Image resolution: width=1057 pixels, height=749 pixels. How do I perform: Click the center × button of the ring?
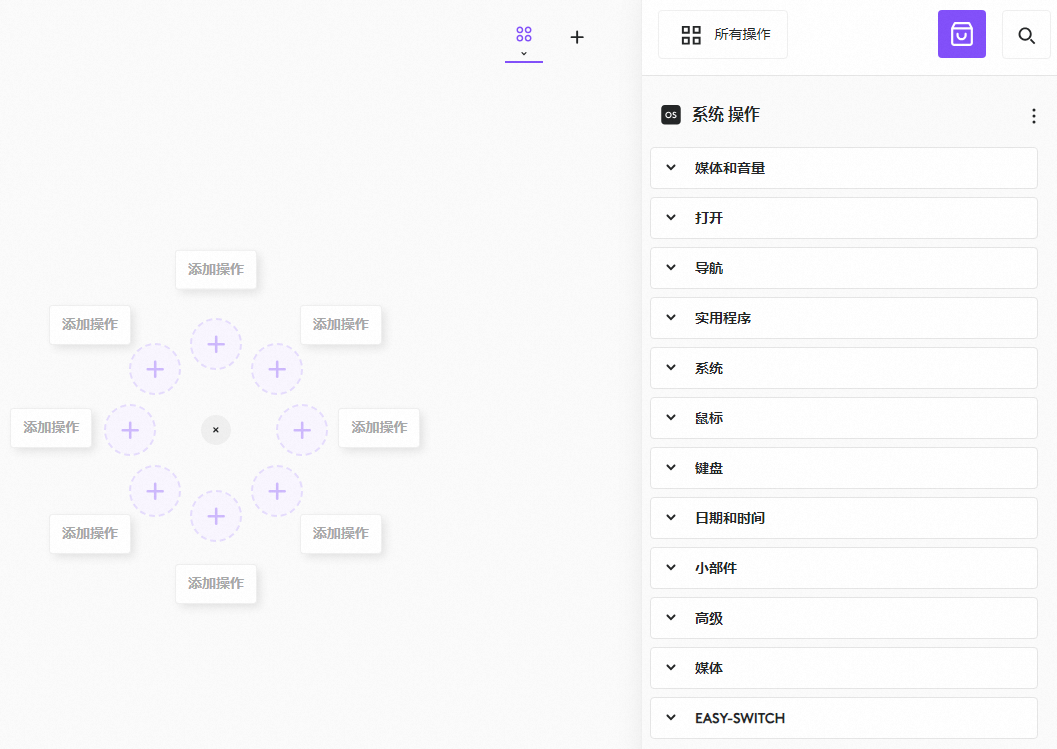click(216, 430)
